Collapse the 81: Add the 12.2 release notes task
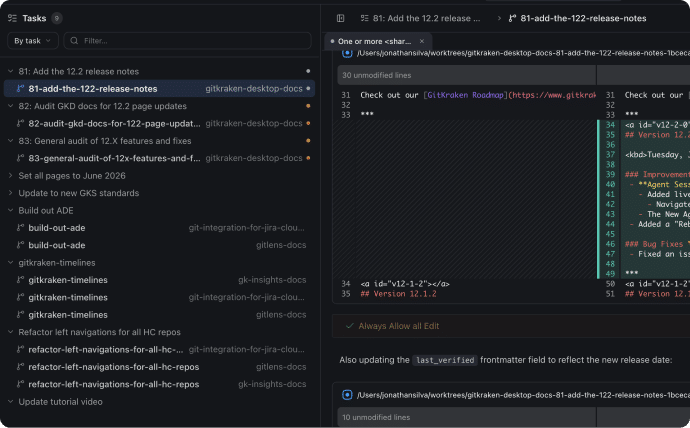 tap(11, 71)
